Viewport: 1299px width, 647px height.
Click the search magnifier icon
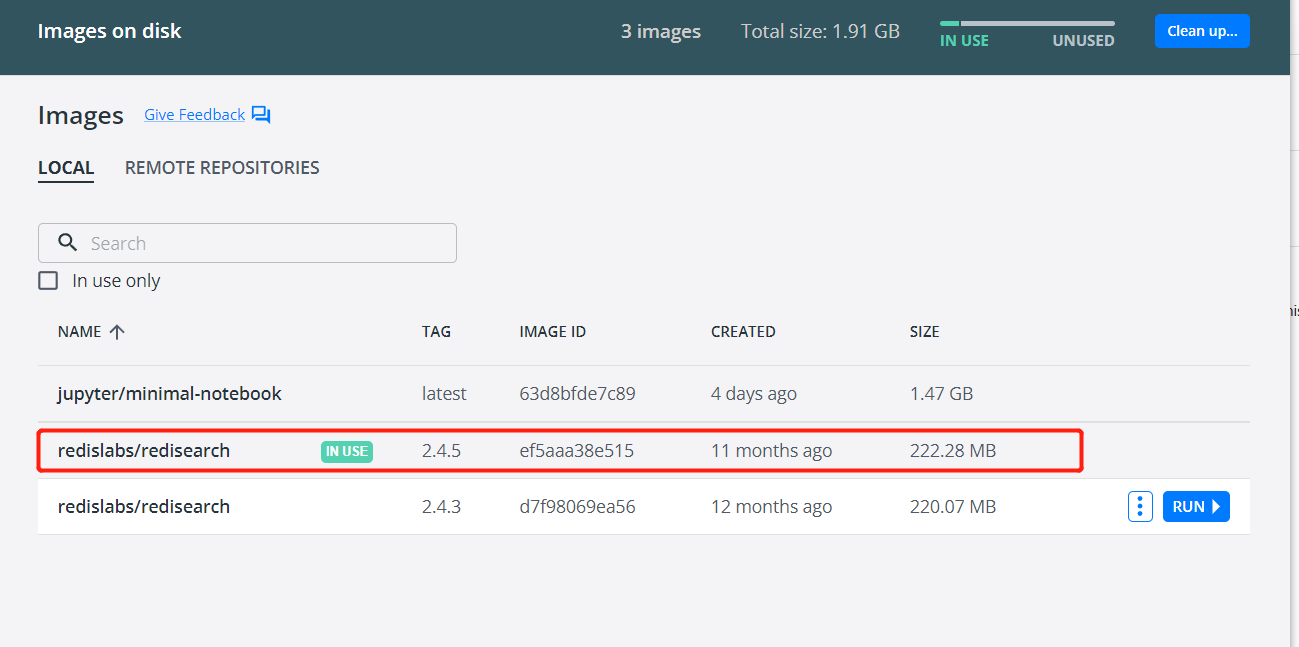(x=67, y=242)
